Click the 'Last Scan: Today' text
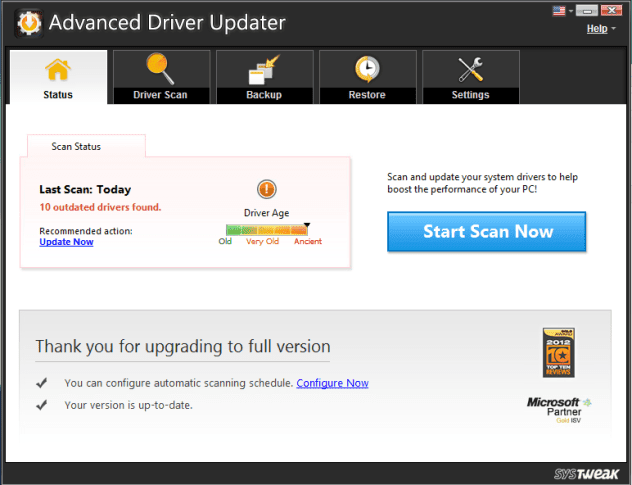The height and width of the screenshot is (485, 632). click(x=85, y=189)
